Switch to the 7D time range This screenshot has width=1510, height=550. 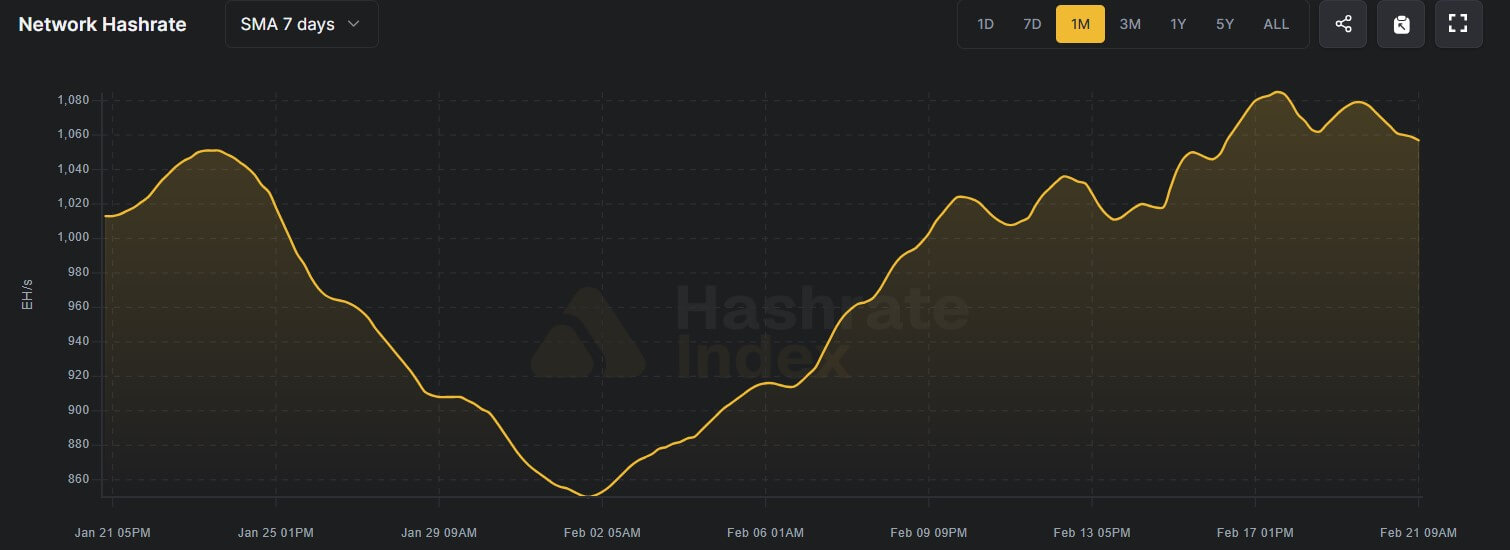click(1032, 24)
